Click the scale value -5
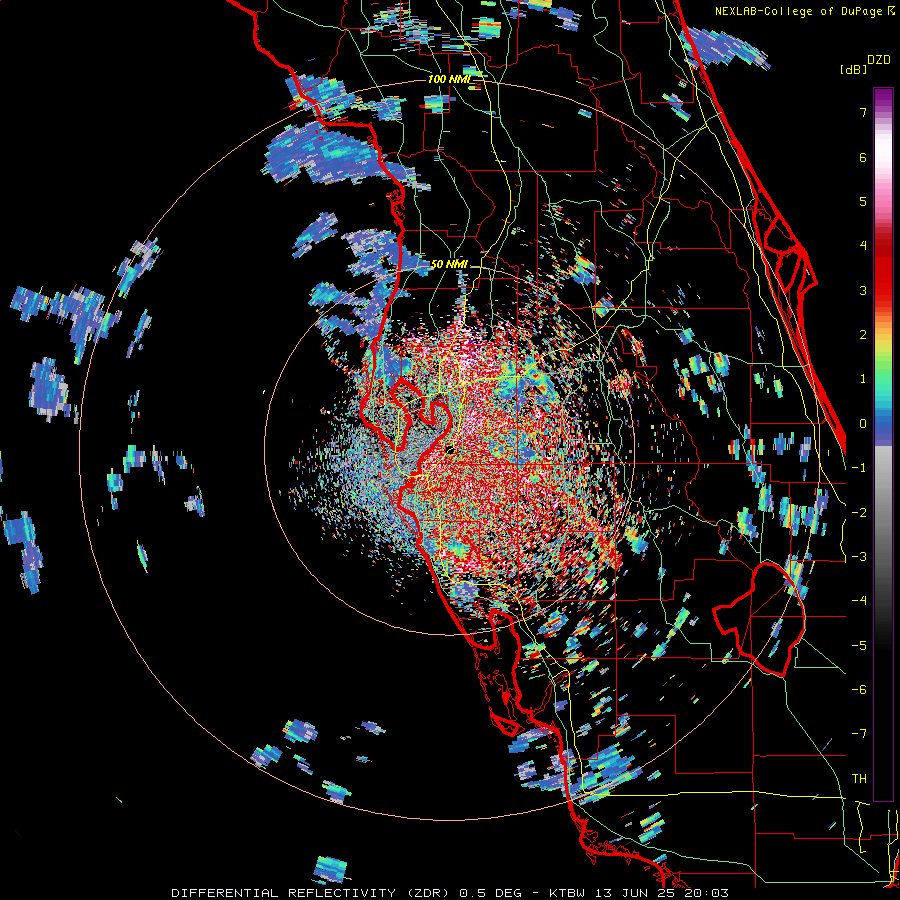 tap(859, 646)
